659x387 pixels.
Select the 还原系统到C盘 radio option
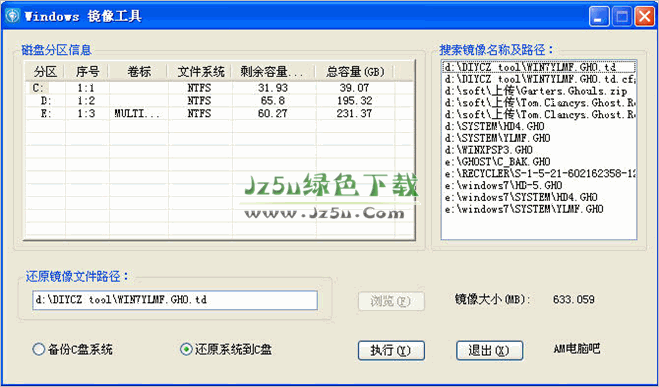point(226,349)
